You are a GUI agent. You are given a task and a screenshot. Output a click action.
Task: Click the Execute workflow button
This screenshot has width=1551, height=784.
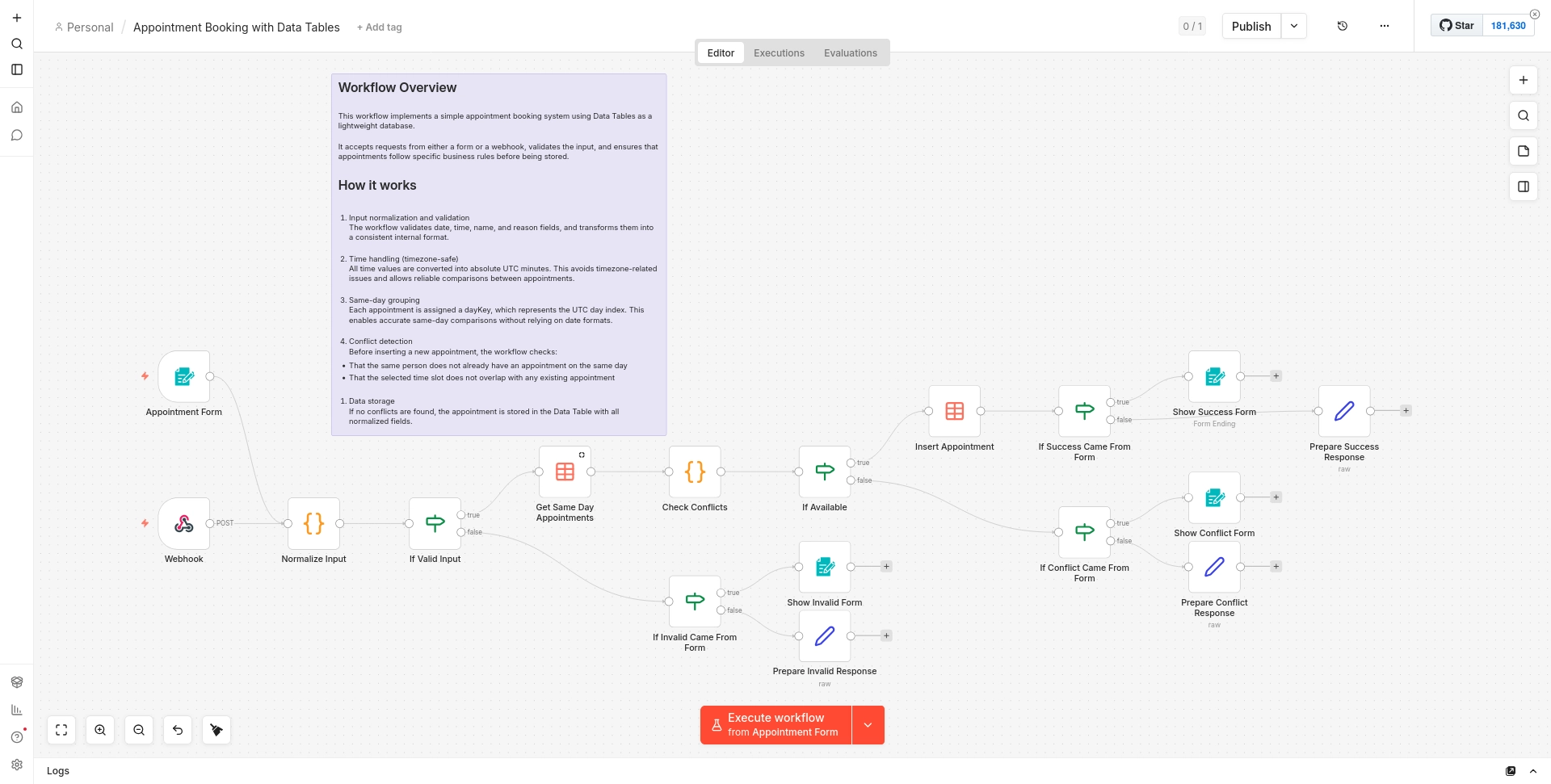click(x=776, y=725)
